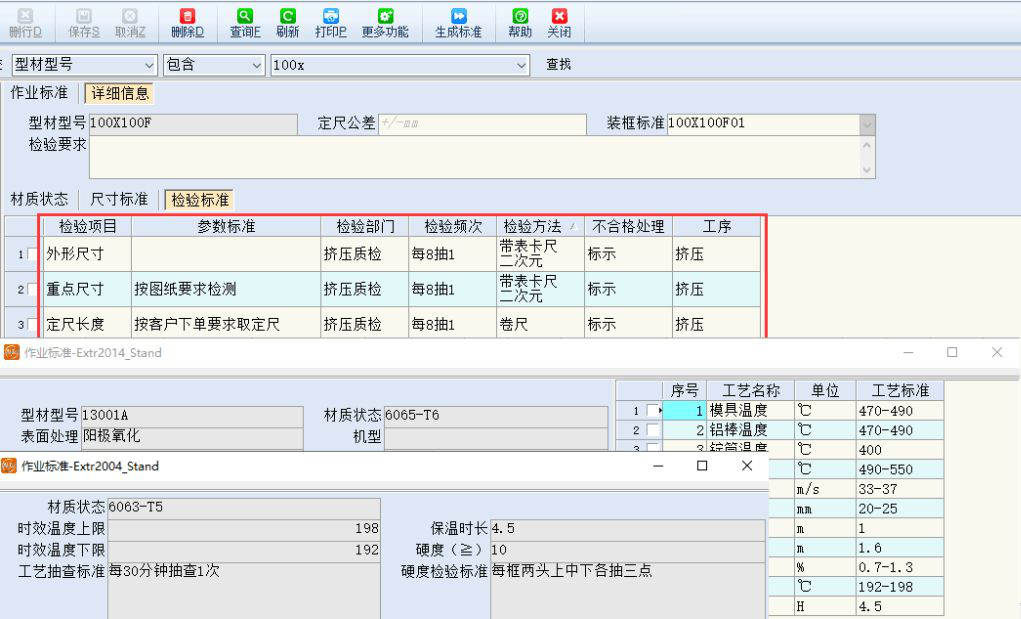The height and width of the screenshot is (619, 1021).
Task: Switch to the 尺寸标准 tab
Action: 119,199
